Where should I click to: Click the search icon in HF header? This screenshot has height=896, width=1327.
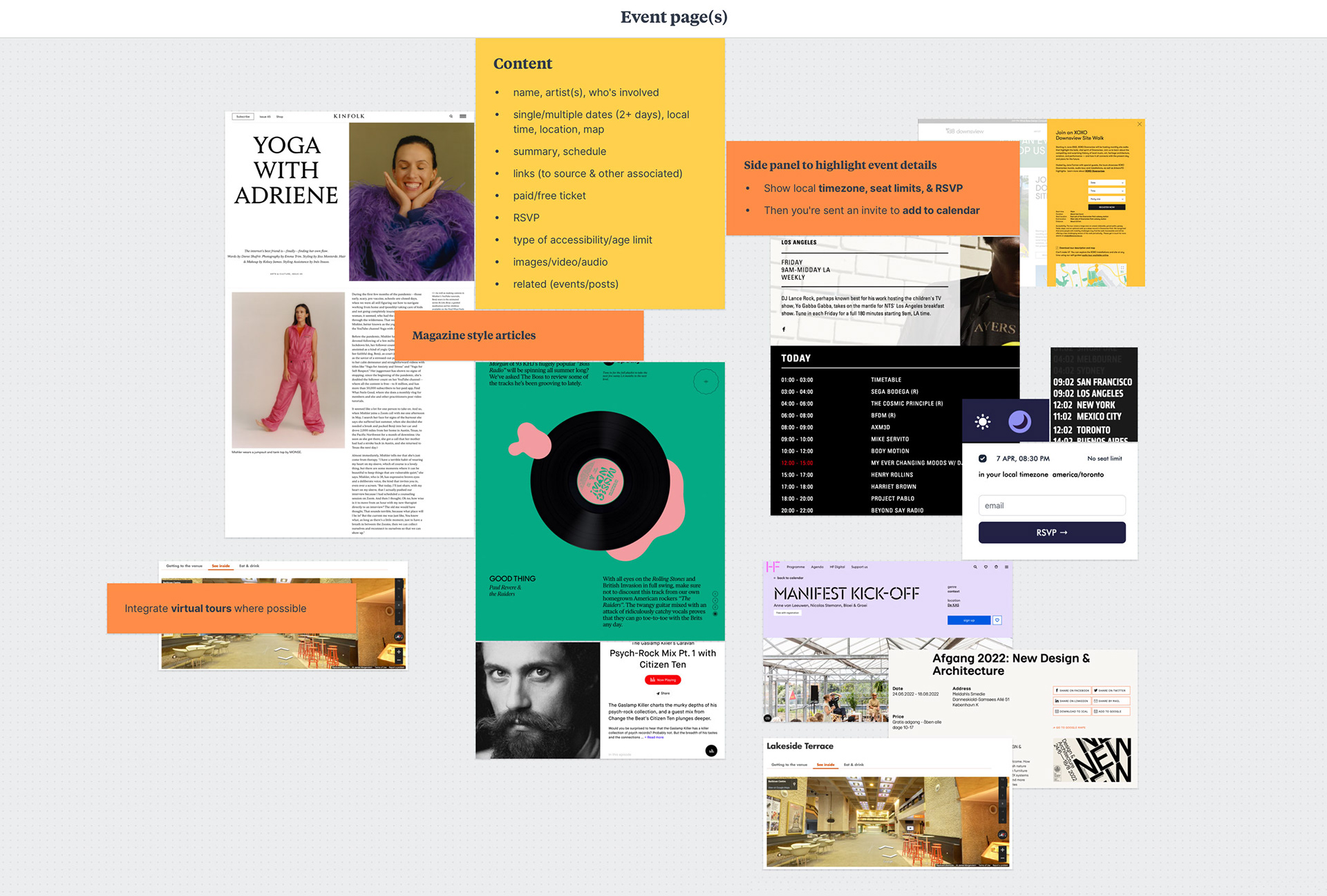[975, 567]
